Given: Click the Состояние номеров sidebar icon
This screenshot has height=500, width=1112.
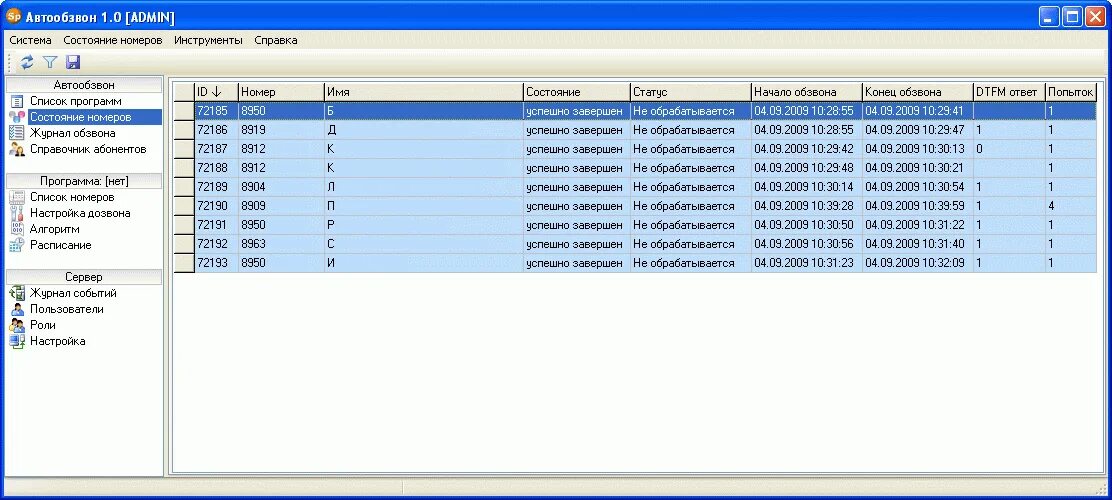Looking at the screenshot, I should click(x=17, y=117).
